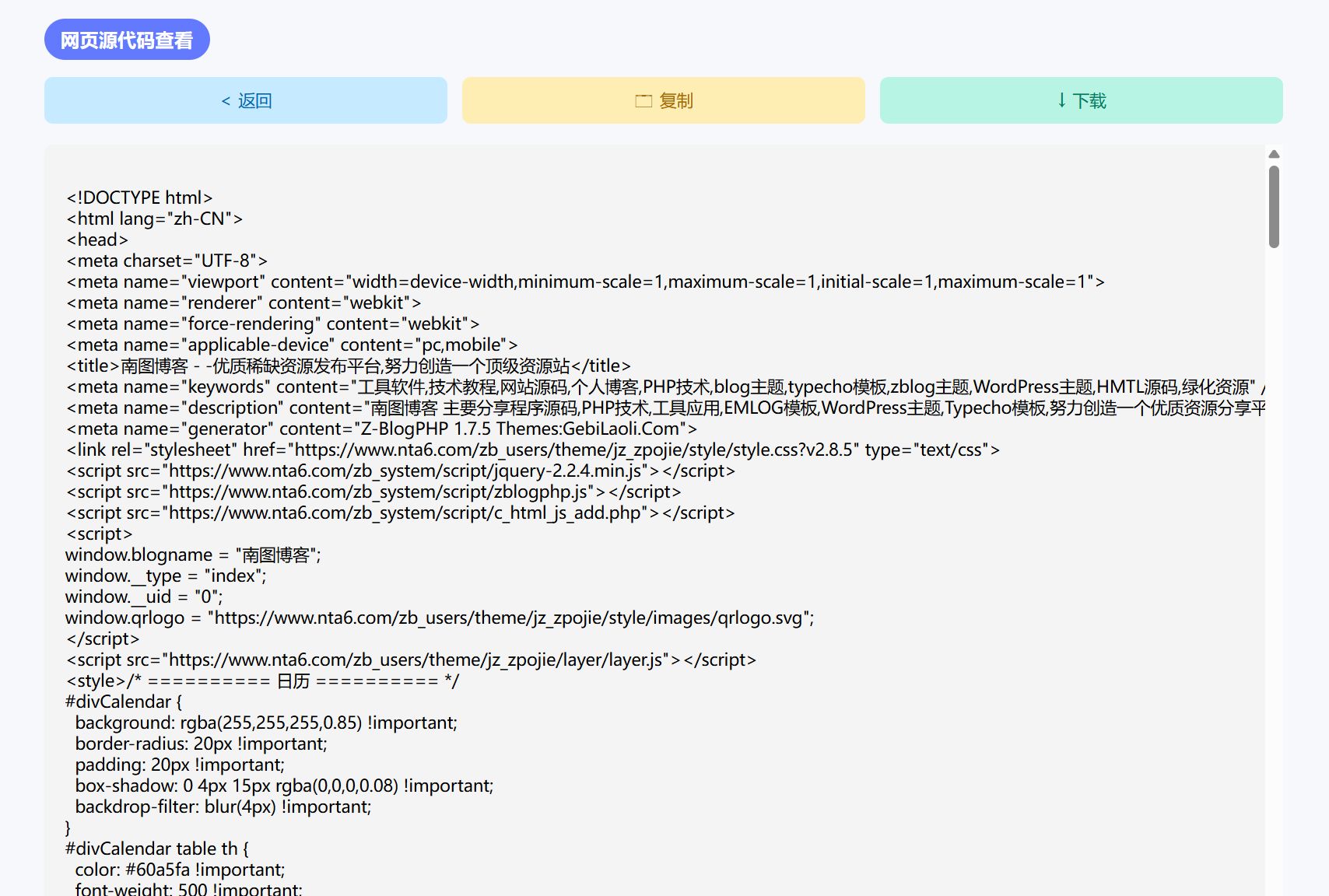Image resolution: width=1329 pixels, height=896 pixels.
Task: Click the down-arrow icon beside 下载
Action: (1061, 100)
